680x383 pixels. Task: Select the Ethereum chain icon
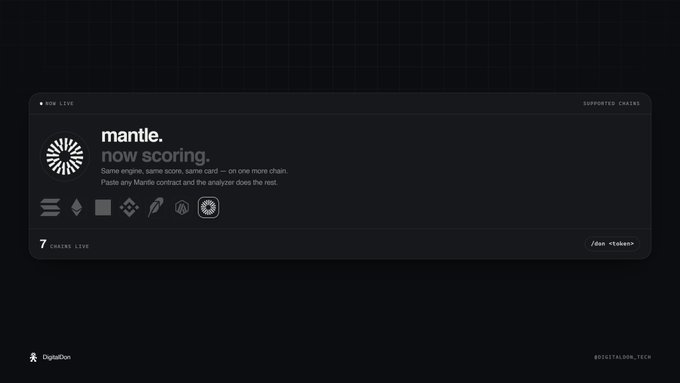pyautogui.click(x=77, y=207)
